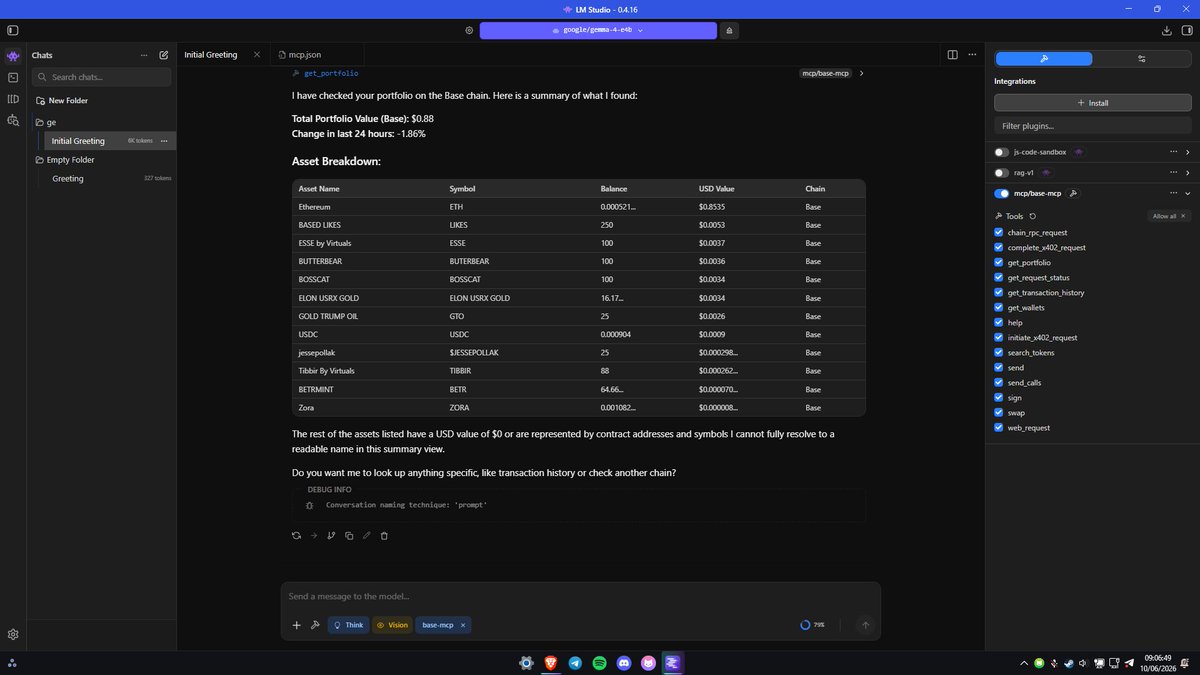Show hidden system tray icons arrow
Viewport: 1200px width, 675px height.
pyautogui.click(x=1023, y=662)
